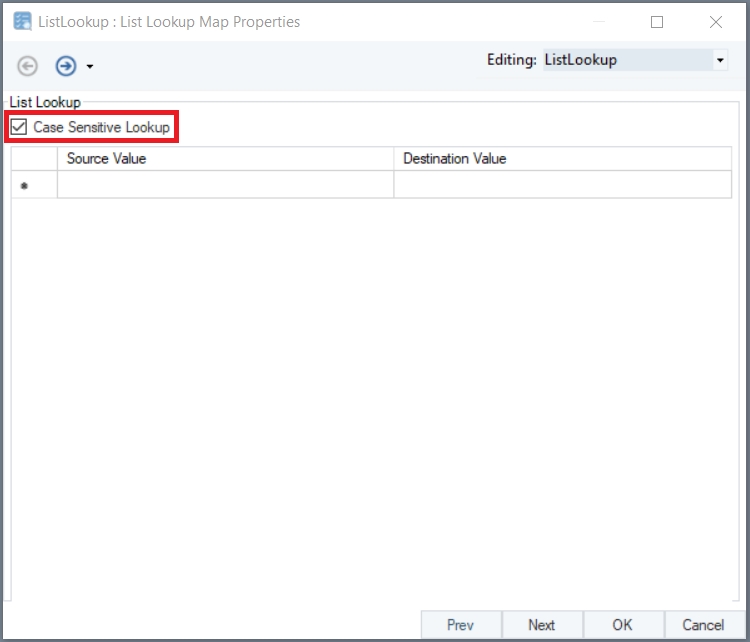This screenshot has width=750, height=642.
Task: Select the new row asterisk marker
Action: point(24,186)
